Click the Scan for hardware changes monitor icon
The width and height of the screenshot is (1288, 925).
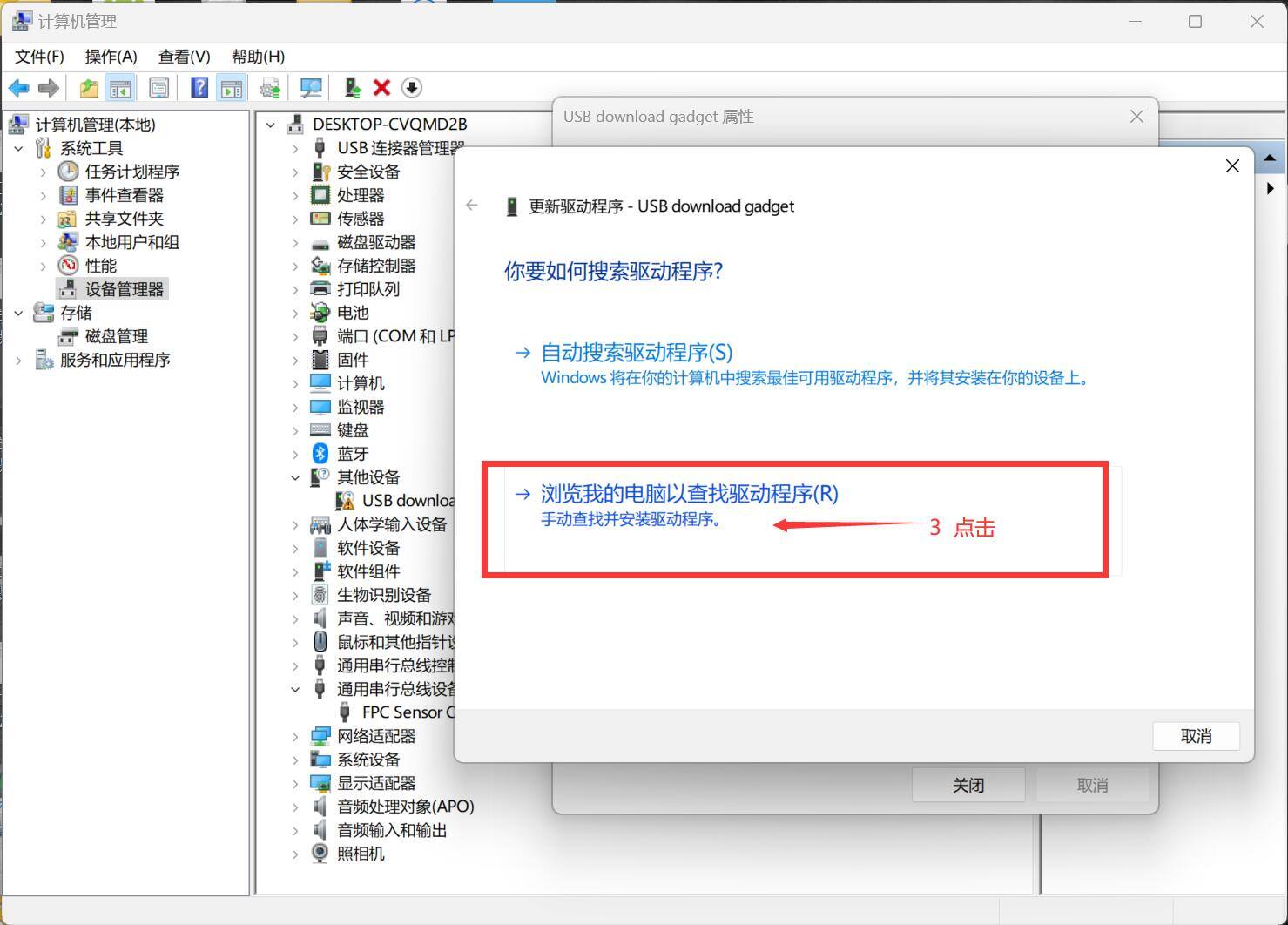(311, 88)
